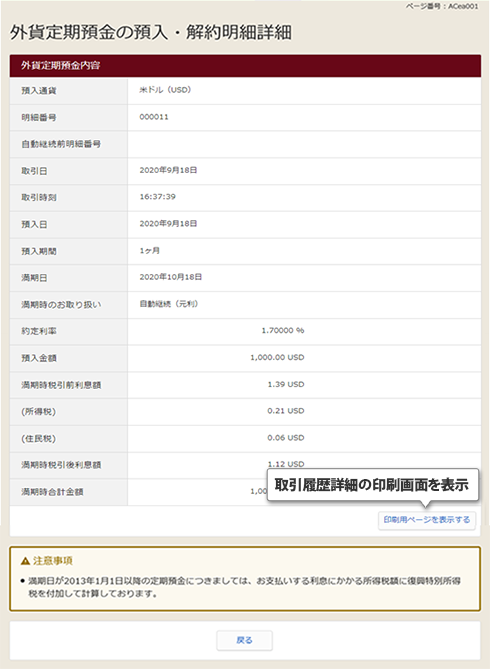490x669 pixels.
Task: Click the 預入金額 value 1,000.00 USD
Action: [x=277, y=357]
